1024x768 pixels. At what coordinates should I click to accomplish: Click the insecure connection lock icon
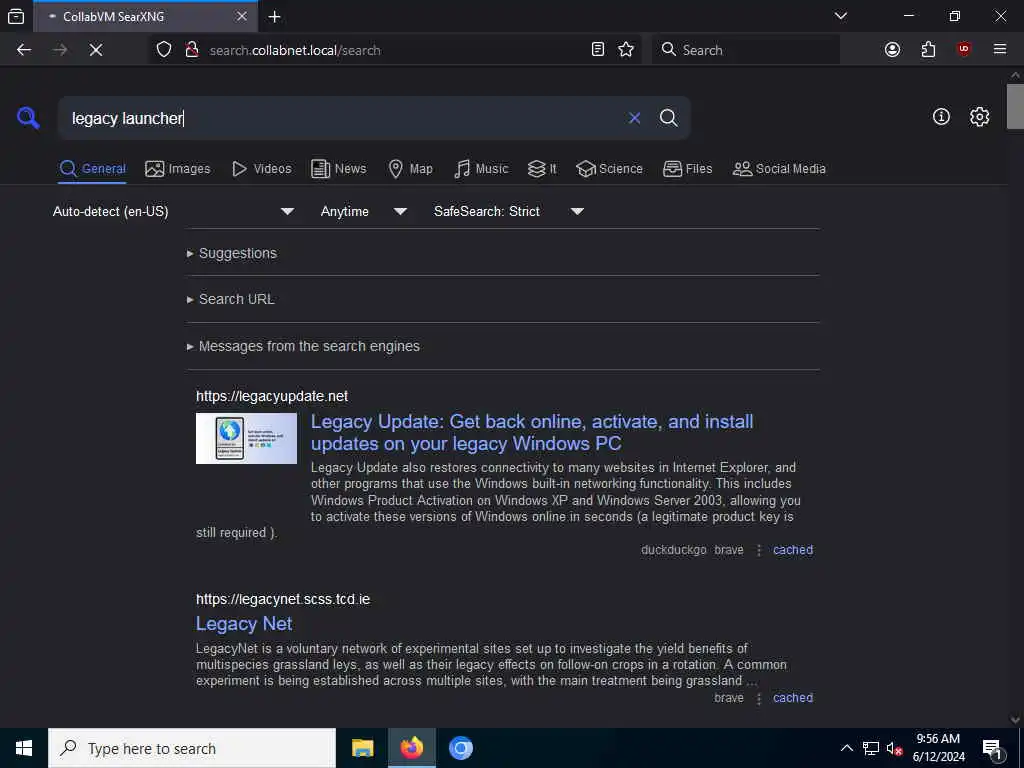[x=191, y=50]
